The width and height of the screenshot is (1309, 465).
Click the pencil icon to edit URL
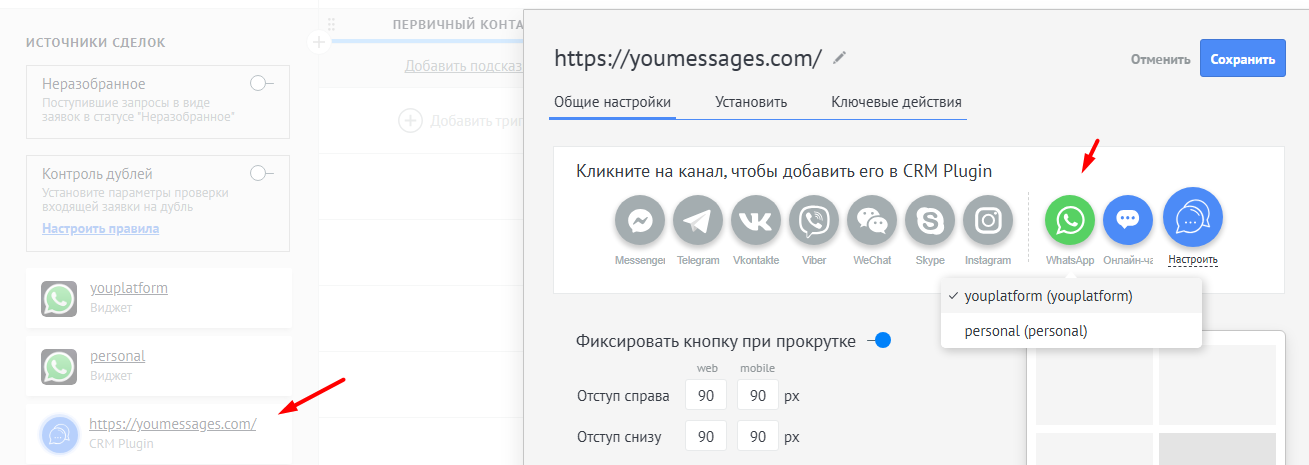coord(839,58)
